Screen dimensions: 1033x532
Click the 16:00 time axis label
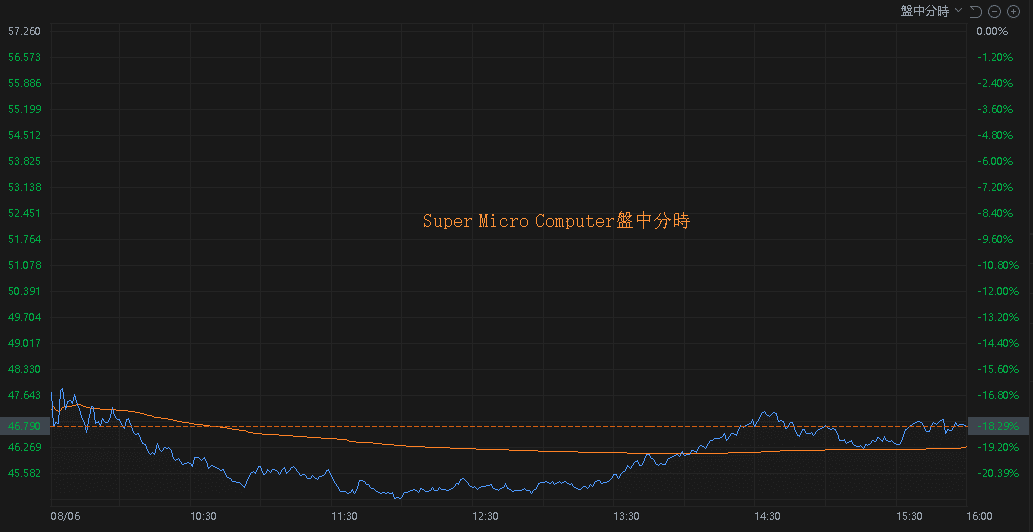980,516
